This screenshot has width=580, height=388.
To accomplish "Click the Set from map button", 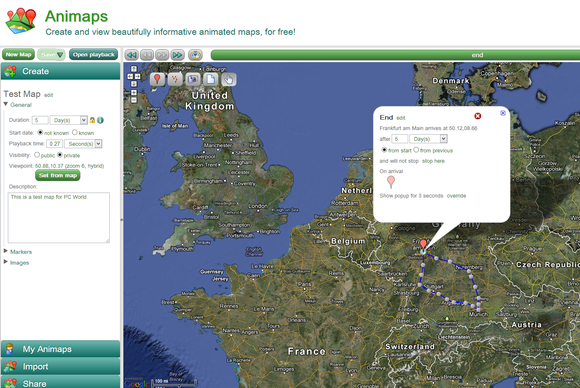I will 58,175.
